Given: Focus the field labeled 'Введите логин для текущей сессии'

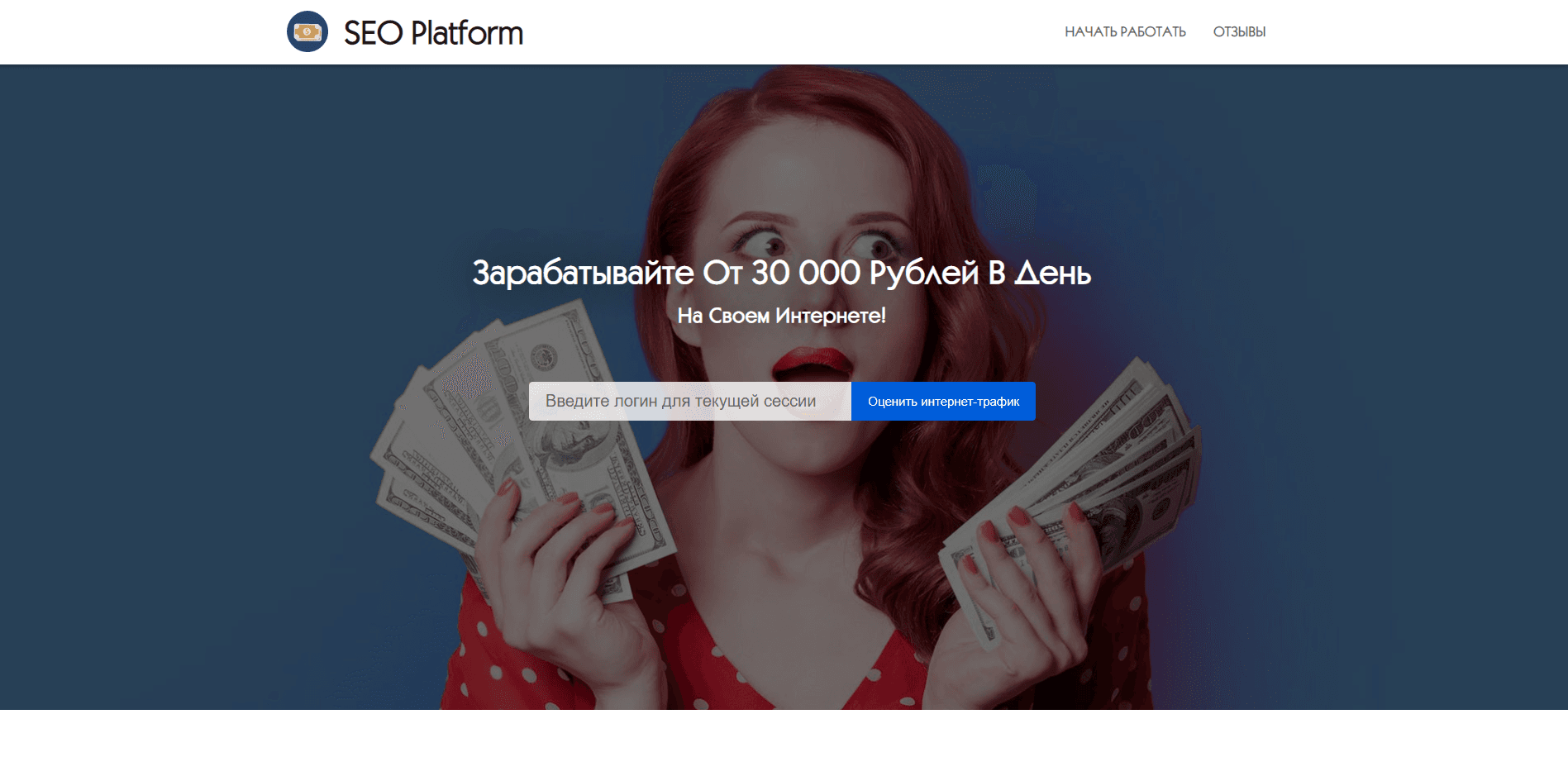Looking at the screenshot, I should coord(690,401).
